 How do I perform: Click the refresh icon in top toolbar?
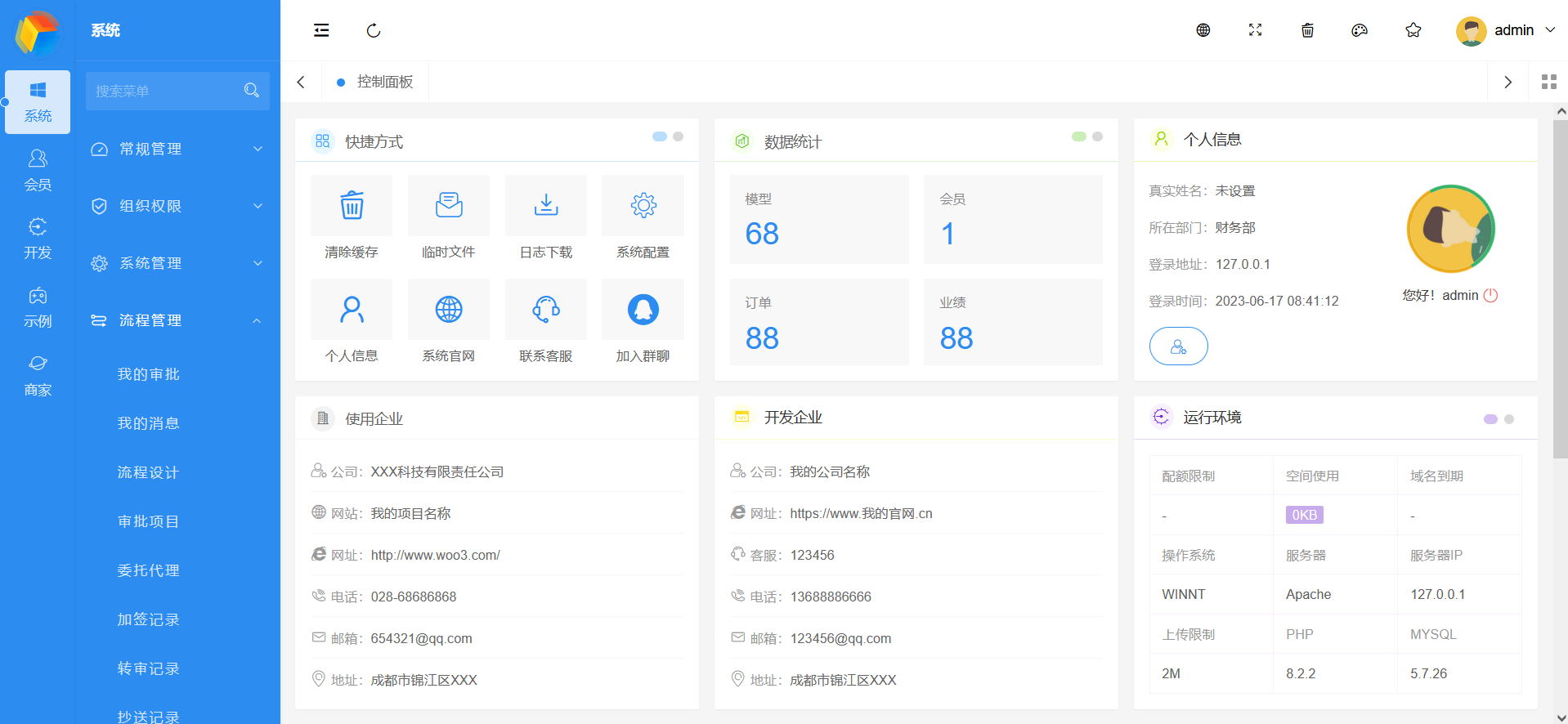374,30
